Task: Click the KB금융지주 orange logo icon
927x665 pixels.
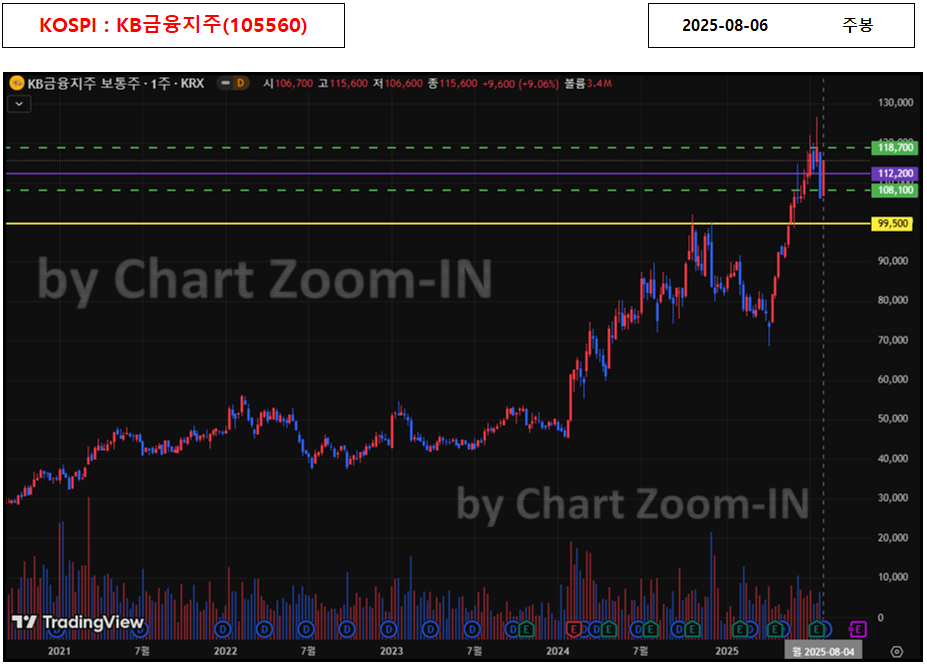Action: click(17, 83)
